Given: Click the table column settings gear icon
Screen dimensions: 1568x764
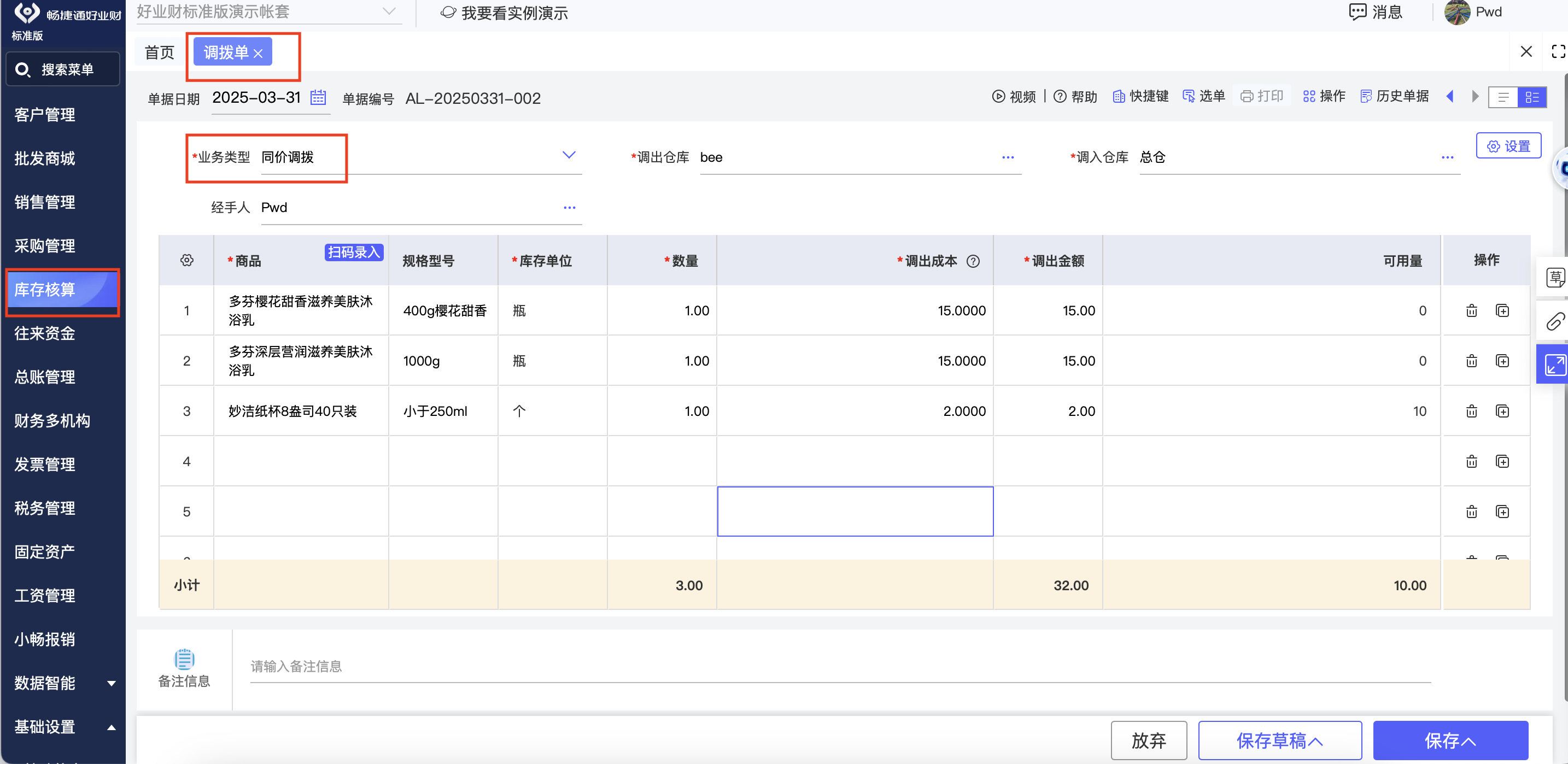Looking at the screenshot, I should 187,260.
